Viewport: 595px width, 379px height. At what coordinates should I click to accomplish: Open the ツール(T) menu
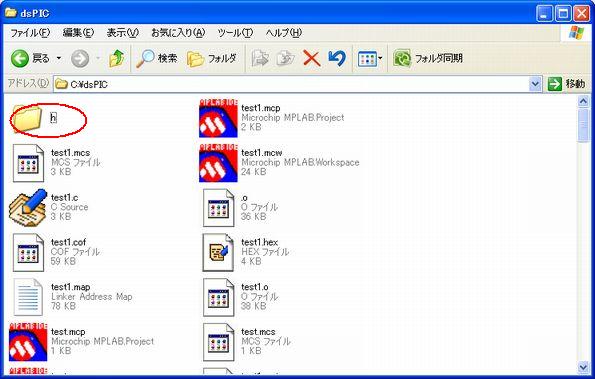point(235,33)
